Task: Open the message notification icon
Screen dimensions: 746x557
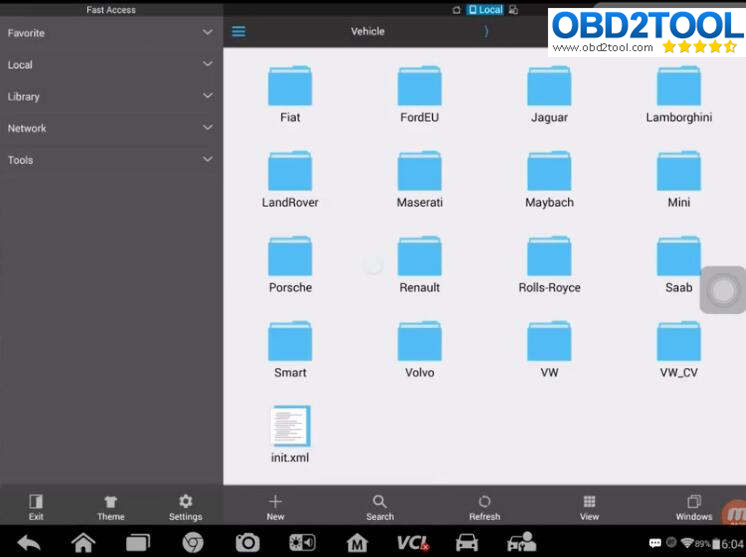Action: [x=655, y=543]
